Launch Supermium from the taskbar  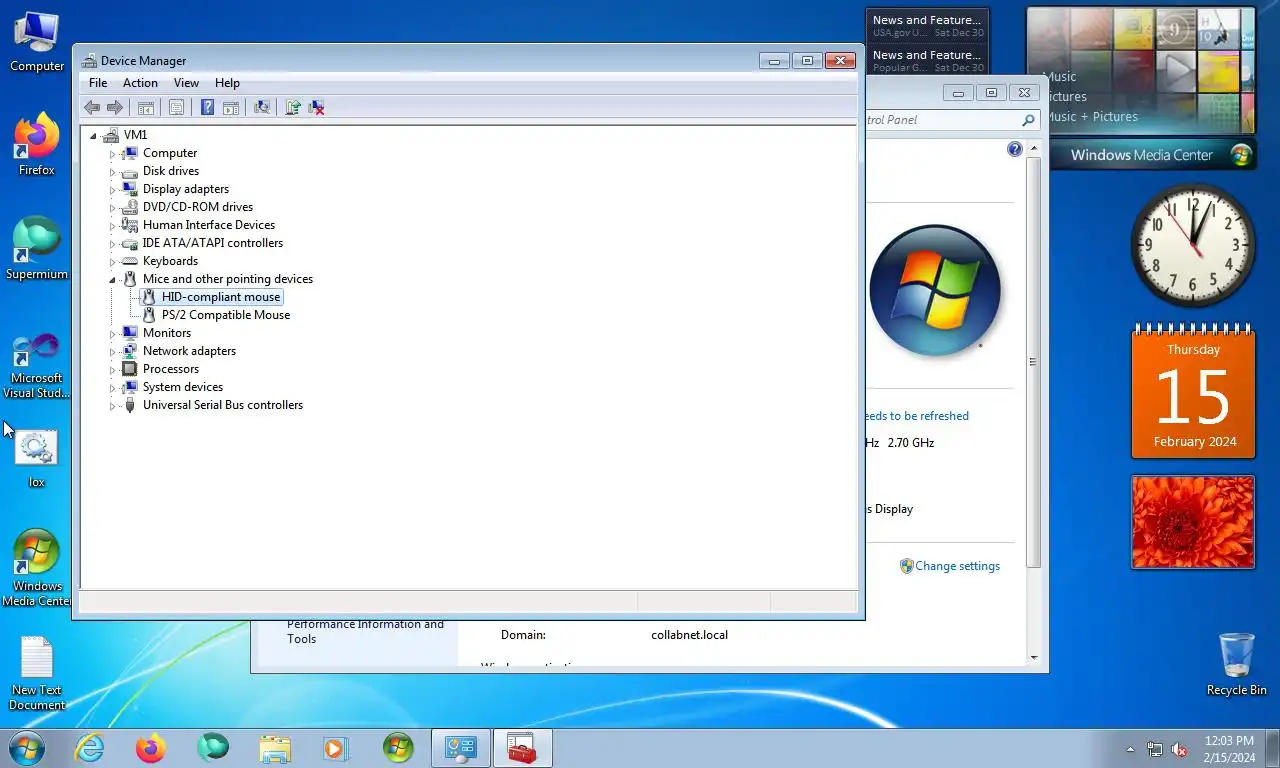tap(213, 748)
